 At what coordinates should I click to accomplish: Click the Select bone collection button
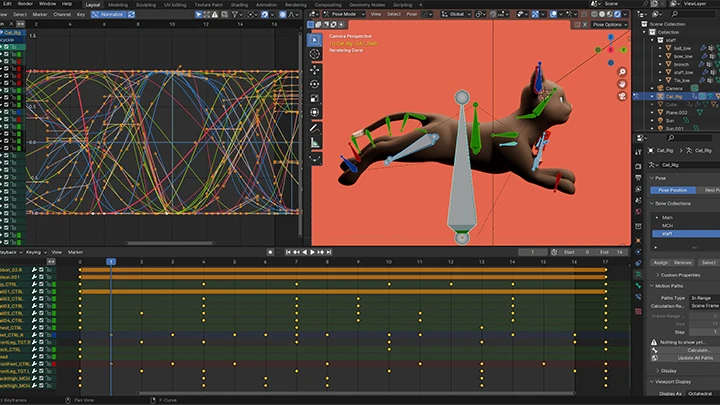click(709, 263)
